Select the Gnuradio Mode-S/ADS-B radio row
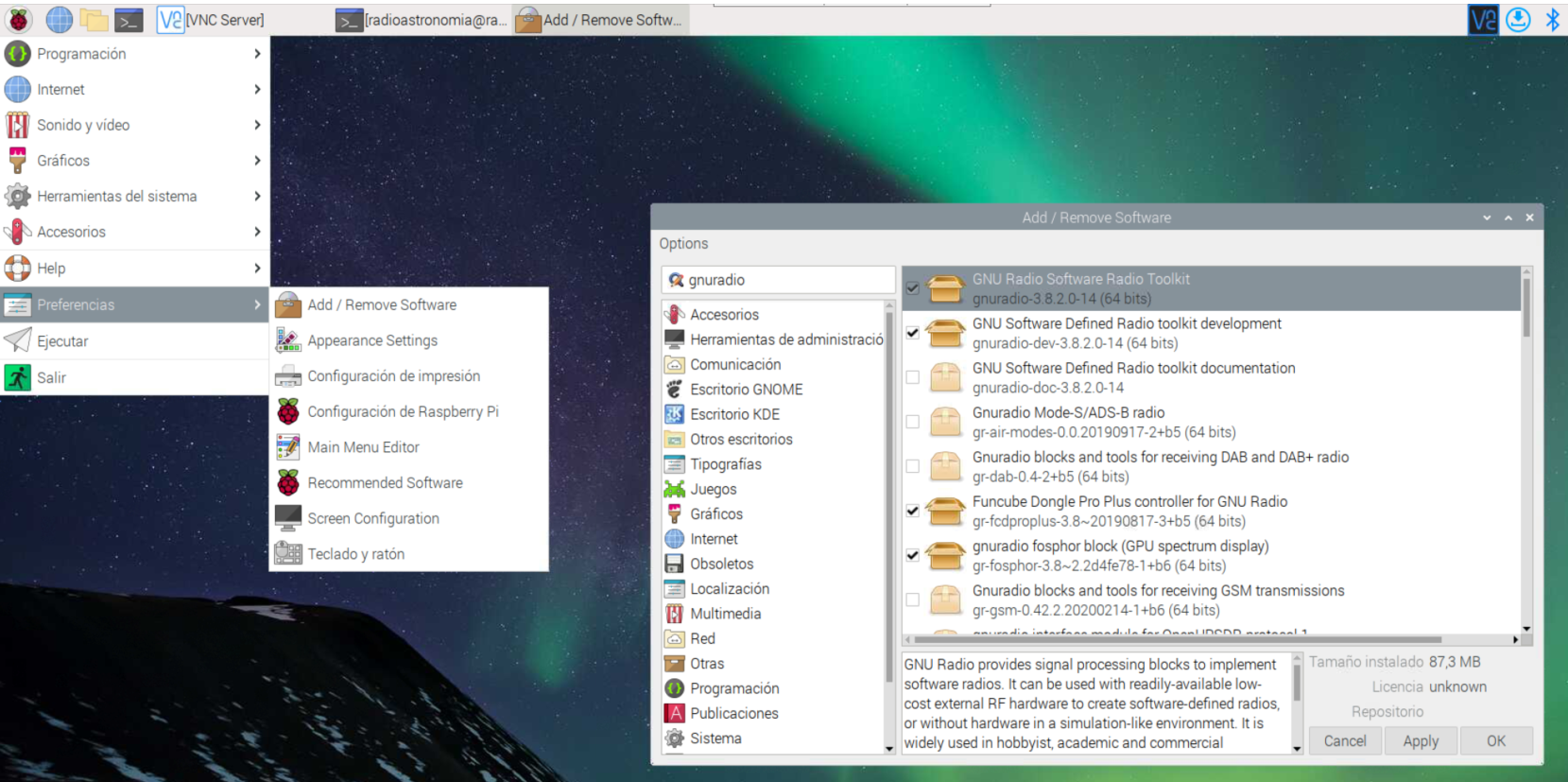The width and height of the screenshot is (1568, 782). coord(1212,422)
